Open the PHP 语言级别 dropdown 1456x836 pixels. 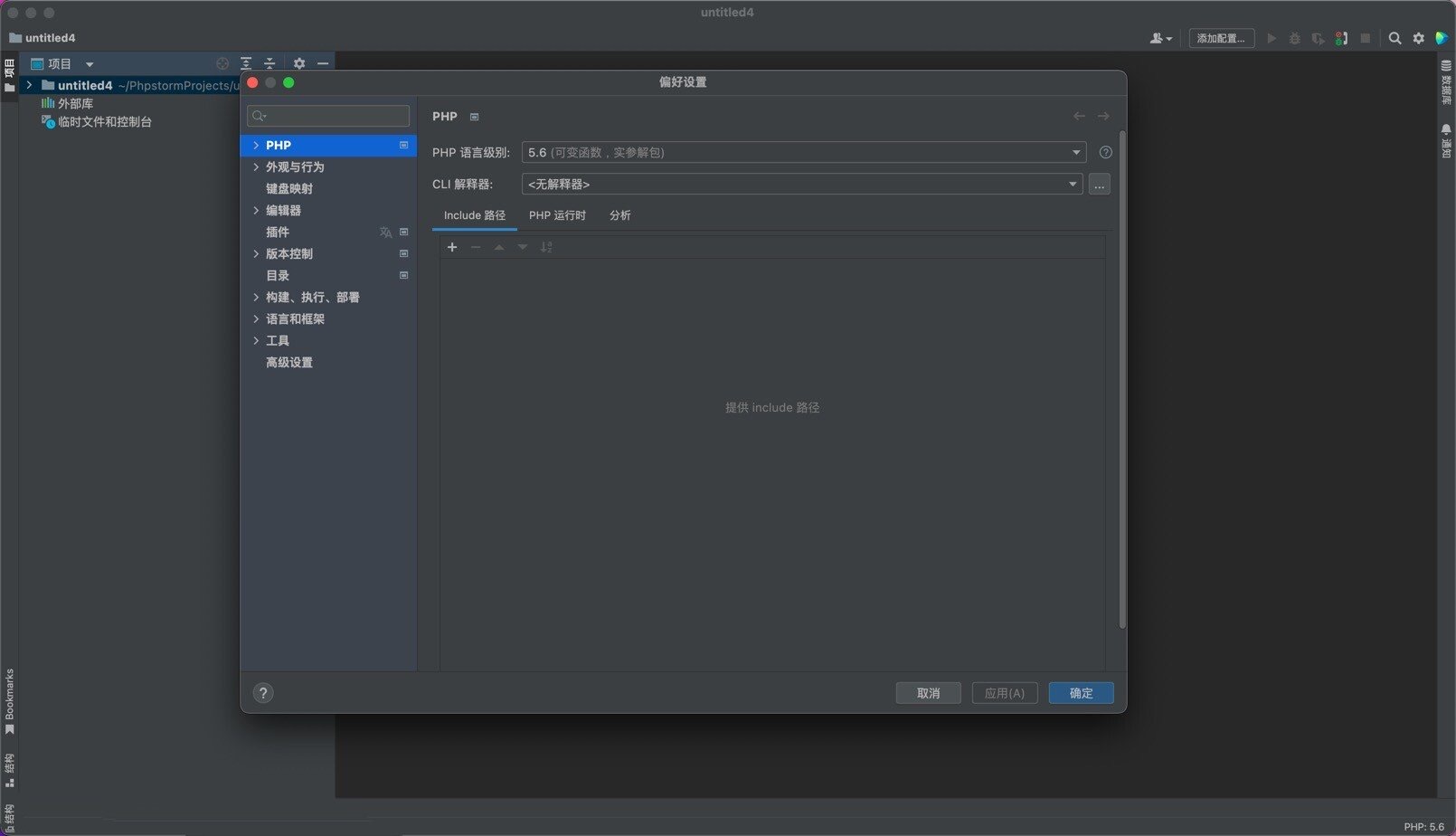point(1075,152)
